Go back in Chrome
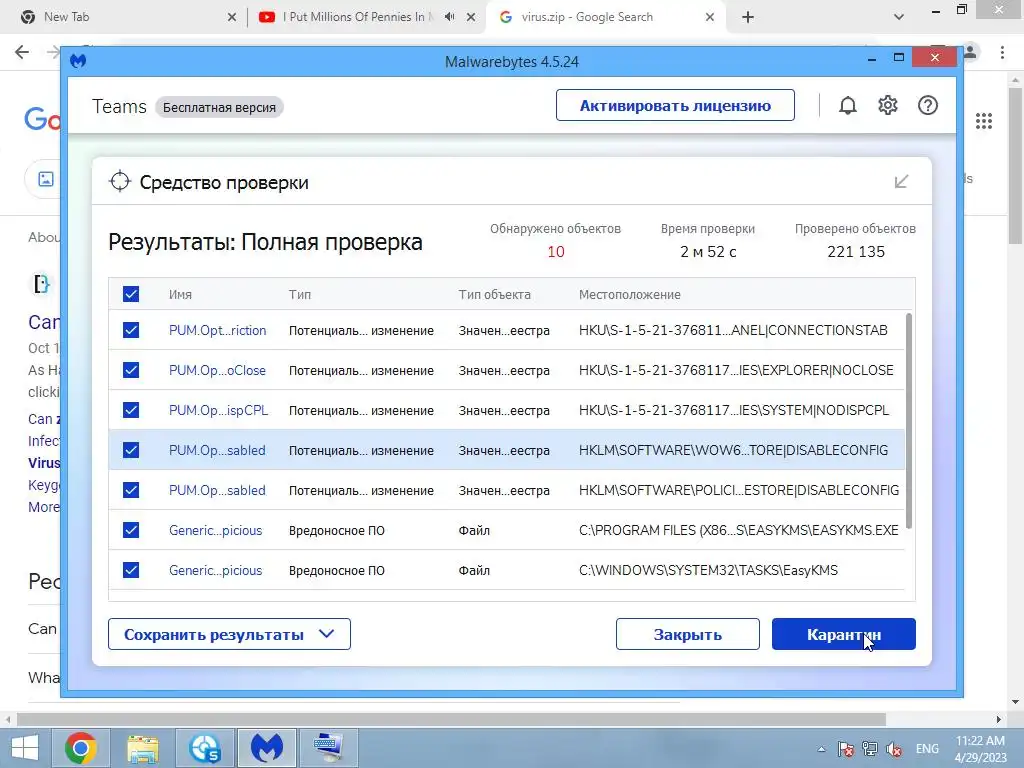This screenshot has width=1024, height=768. coord(22,52)
